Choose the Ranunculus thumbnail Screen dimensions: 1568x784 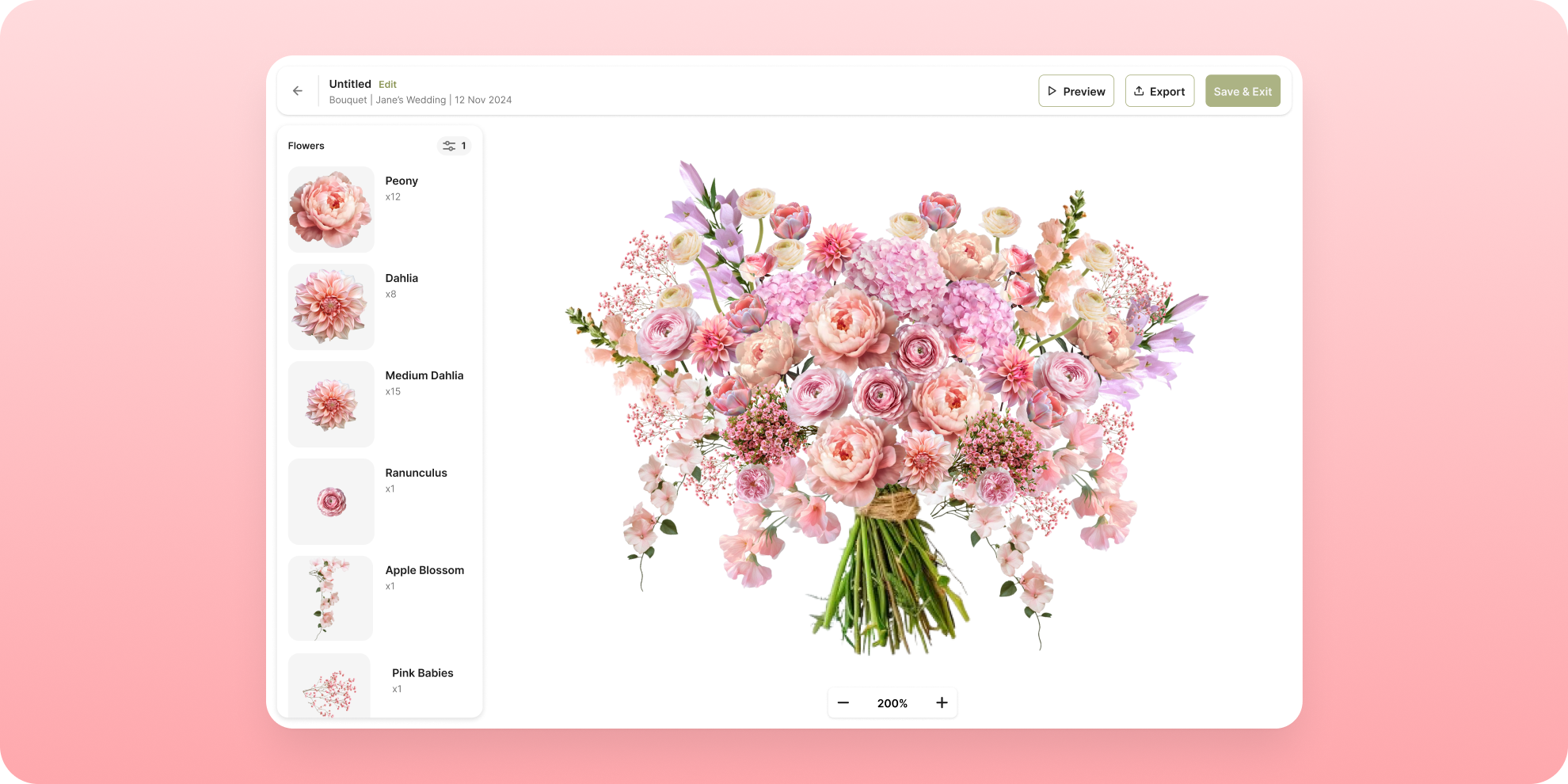coord(331,501)
